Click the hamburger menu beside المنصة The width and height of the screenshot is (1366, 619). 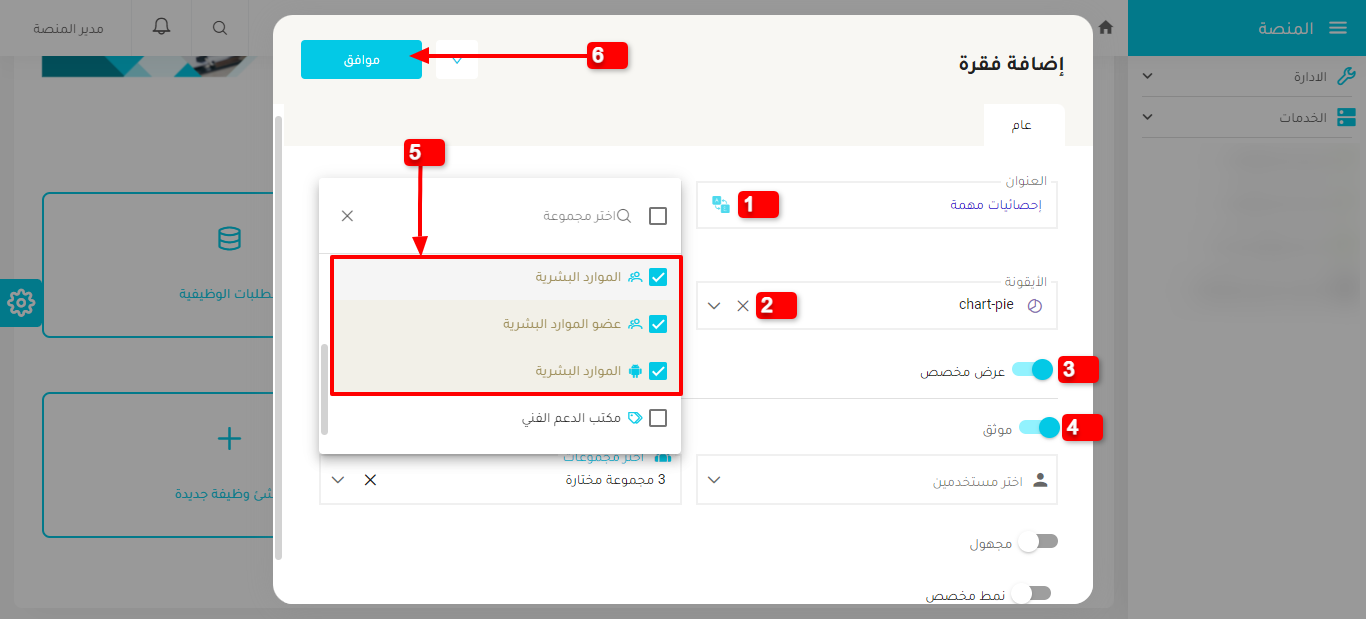1339,28
